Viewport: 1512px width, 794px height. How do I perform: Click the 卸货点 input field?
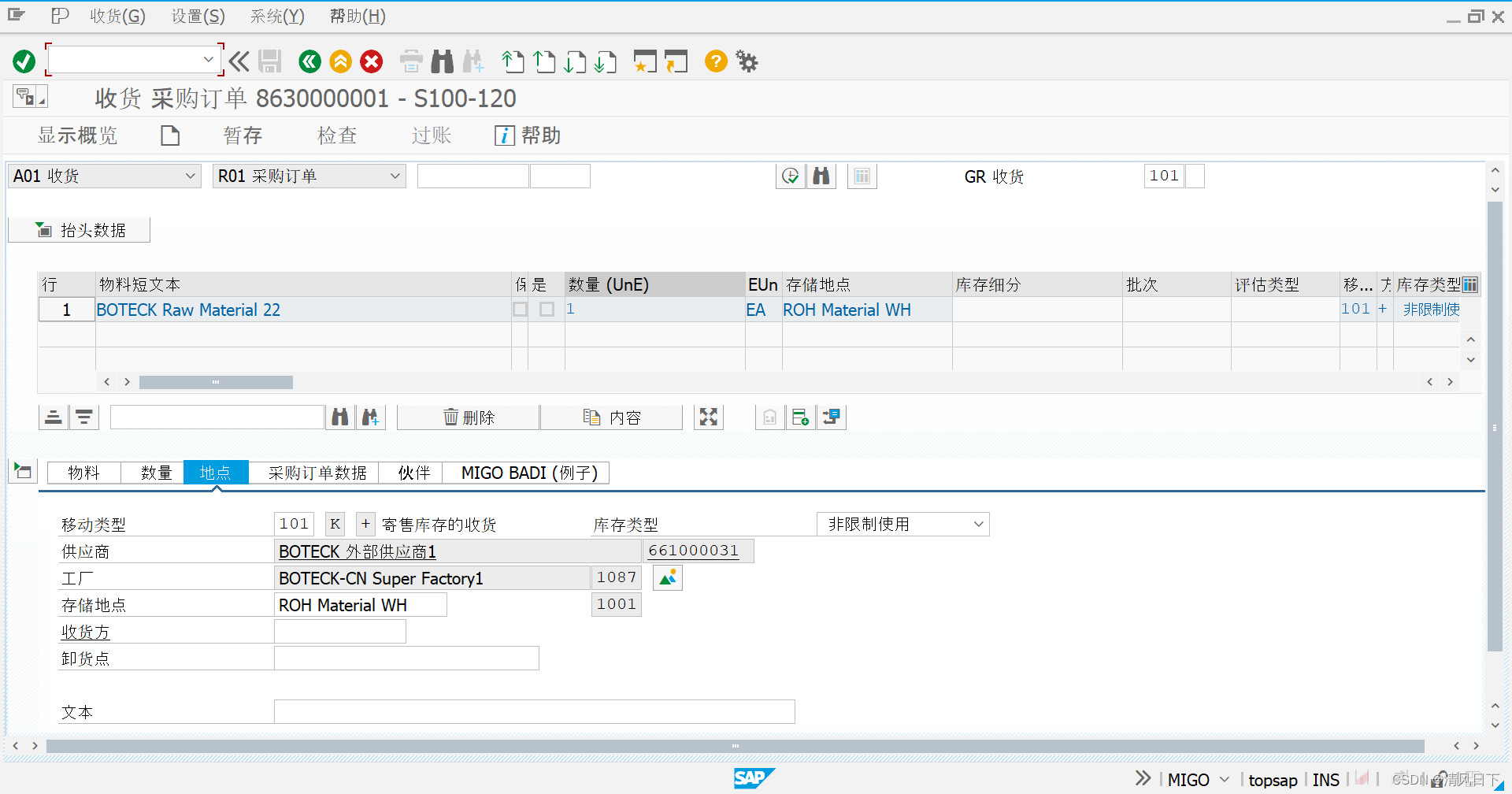[x=406, y=659]
